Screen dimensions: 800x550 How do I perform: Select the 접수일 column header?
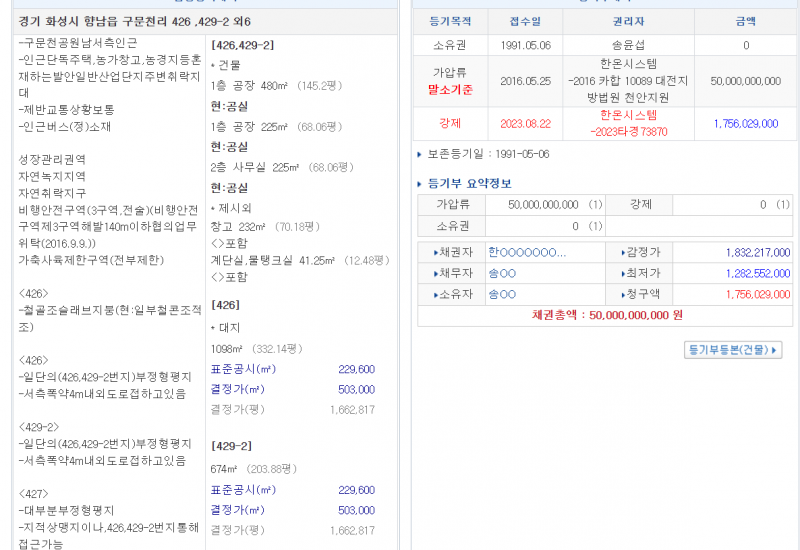tap(523, 20)
